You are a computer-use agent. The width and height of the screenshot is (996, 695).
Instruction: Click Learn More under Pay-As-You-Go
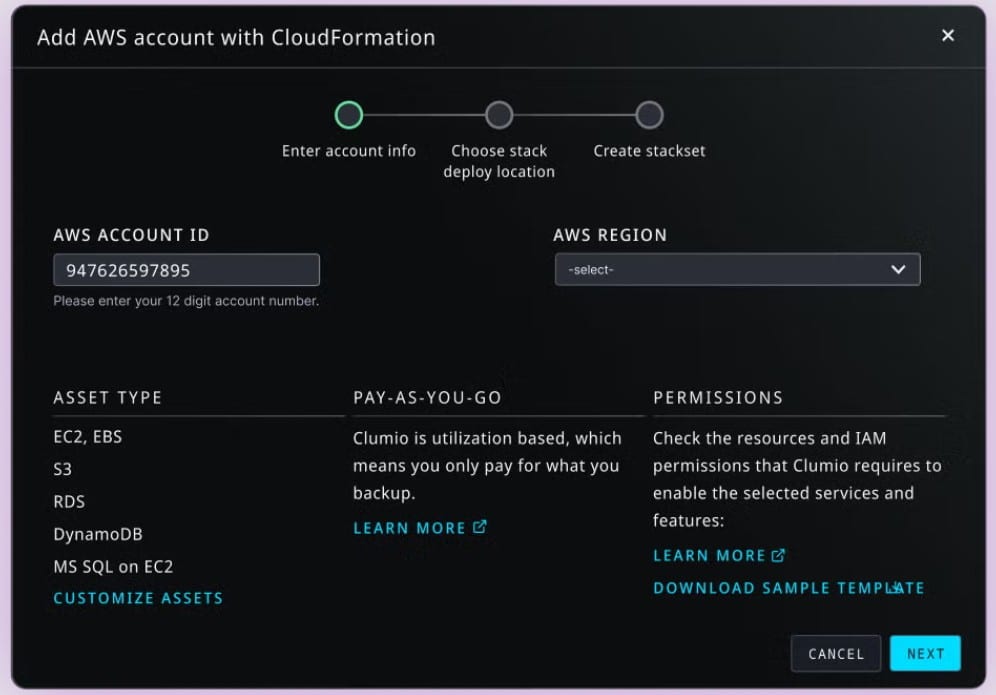tap(410, 527)
